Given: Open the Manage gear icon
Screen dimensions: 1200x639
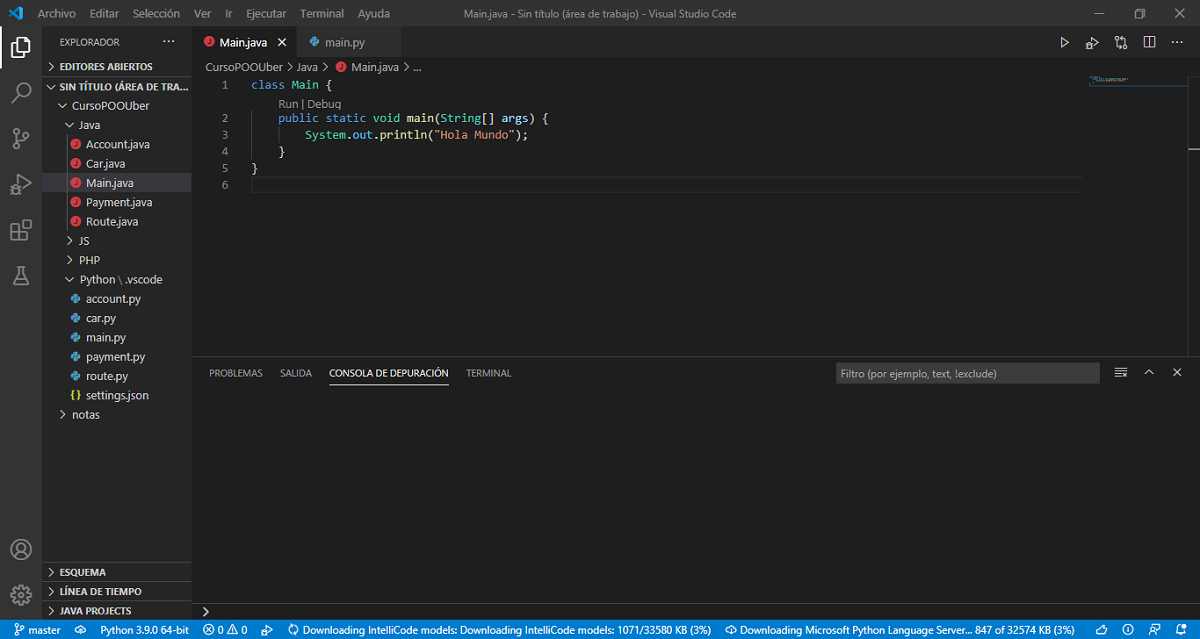Looking at the screenshot, I should [x=21, y=595].
